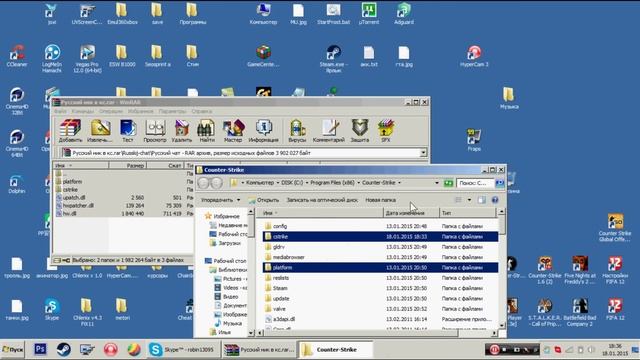Click the Steam icon in taskbar
Screen dimensions: 640x360
tap(63, 349)
